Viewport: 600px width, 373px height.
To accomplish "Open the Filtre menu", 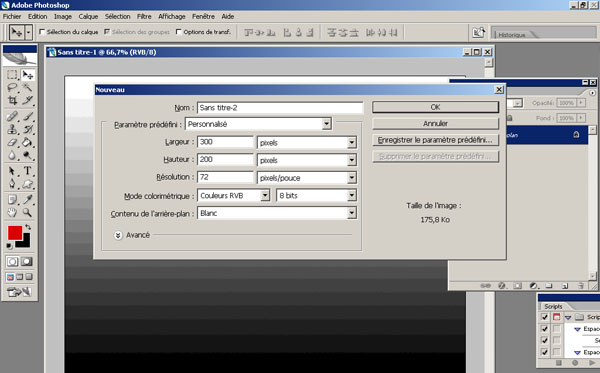I will [144, 16].
